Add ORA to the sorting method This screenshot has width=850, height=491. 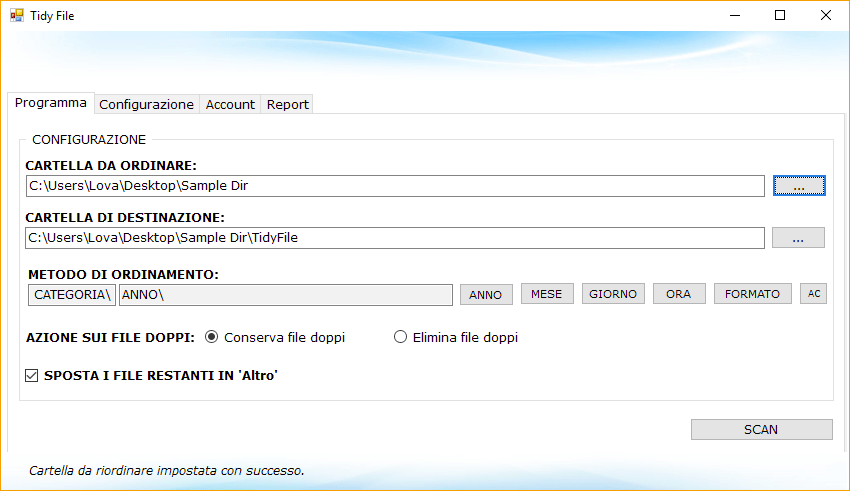point(679,294)
